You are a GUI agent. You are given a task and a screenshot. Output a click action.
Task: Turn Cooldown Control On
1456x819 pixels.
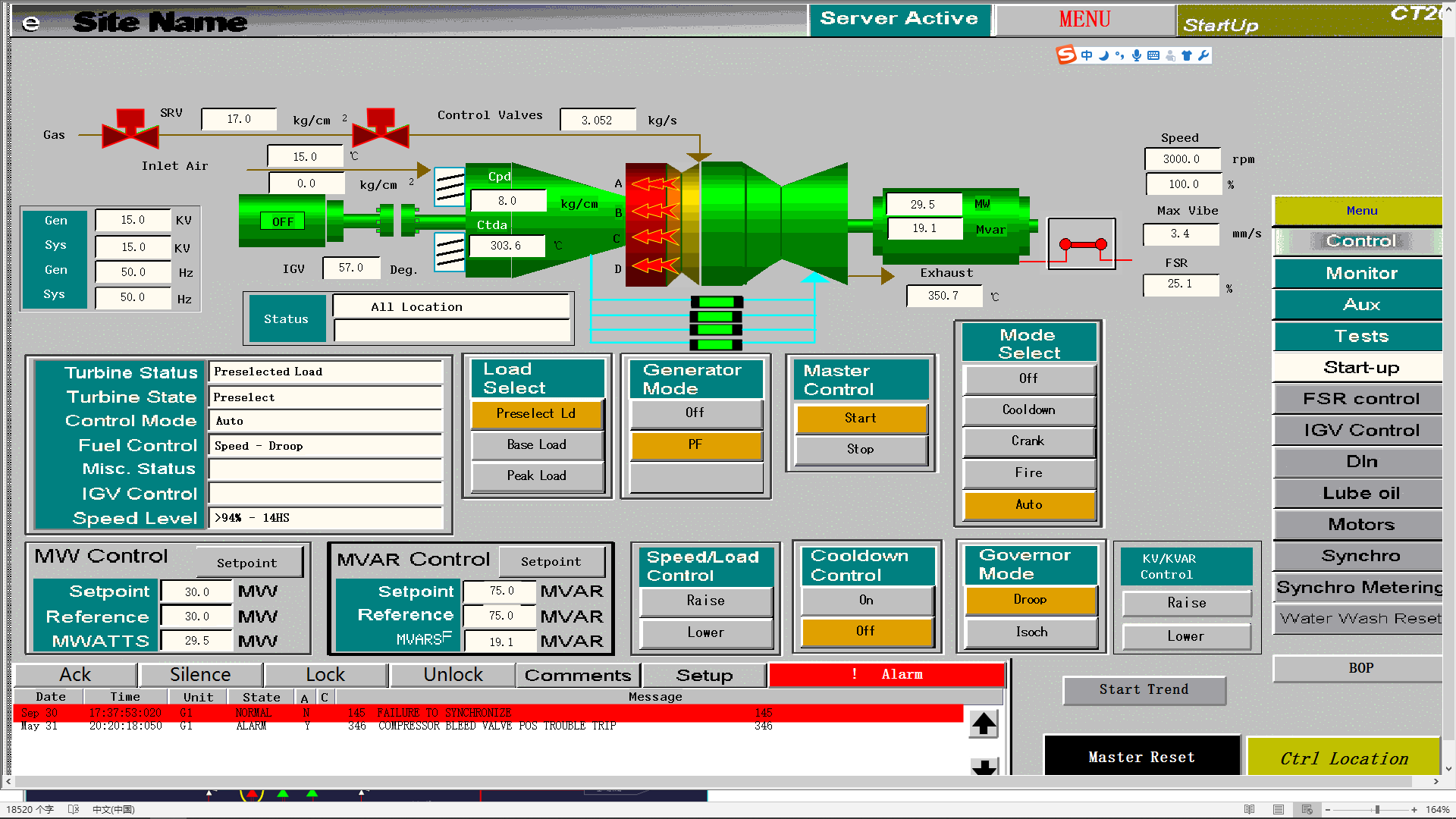(x=866, y=601)
